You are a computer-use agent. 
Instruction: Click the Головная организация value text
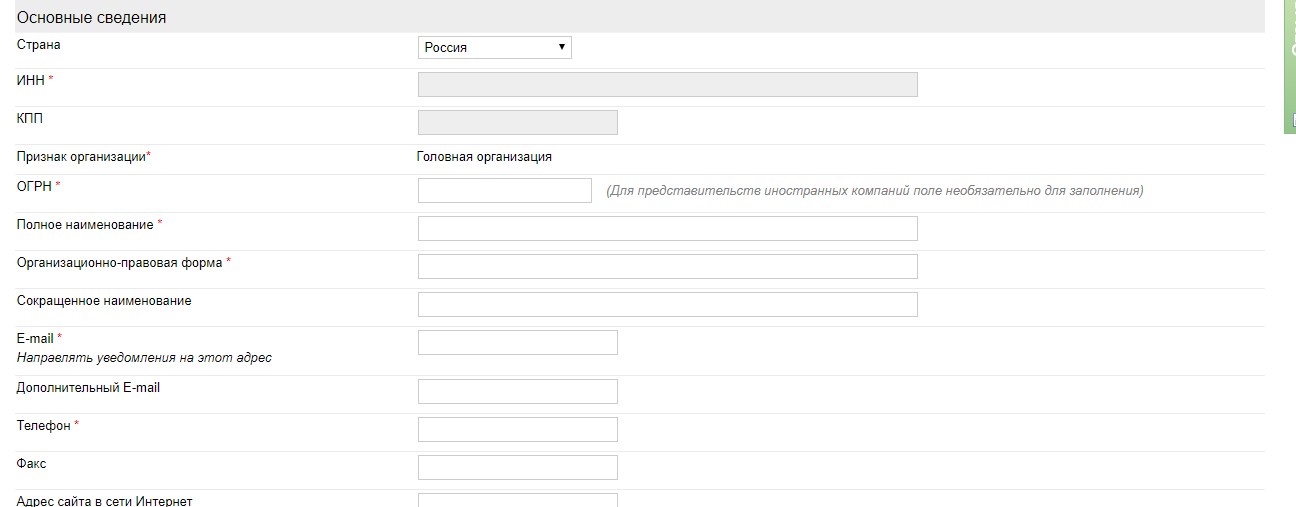(484, 157)
